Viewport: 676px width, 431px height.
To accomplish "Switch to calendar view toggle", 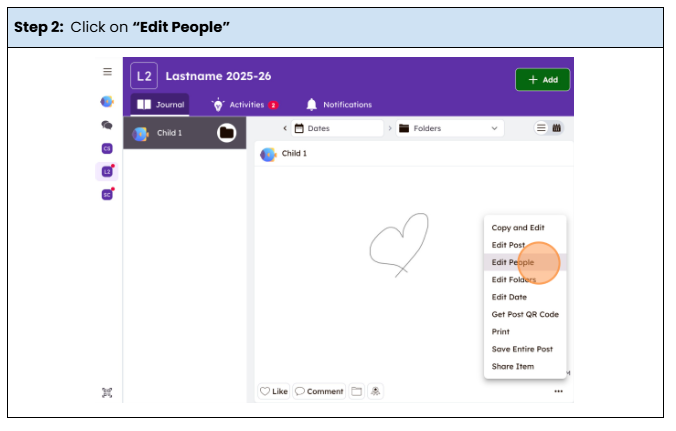I will click(x=556, y=128).
